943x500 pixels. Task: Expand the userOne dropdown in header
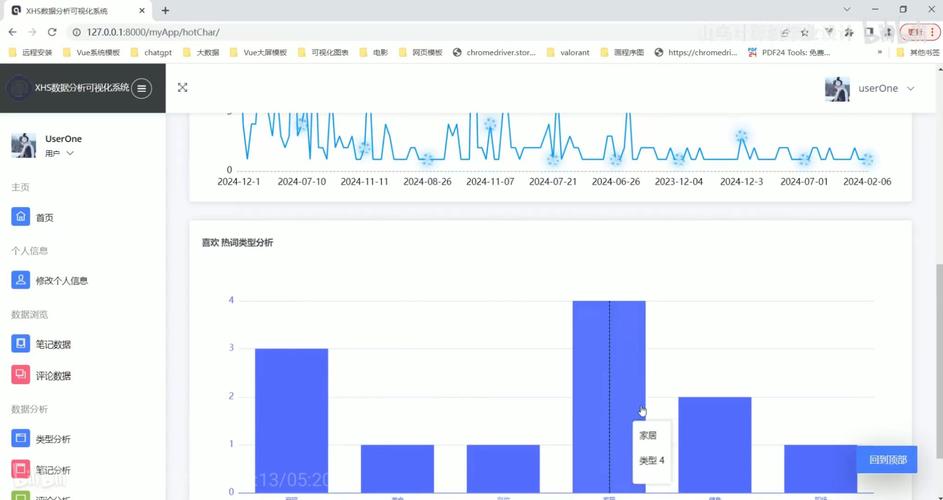click(910, 88)
